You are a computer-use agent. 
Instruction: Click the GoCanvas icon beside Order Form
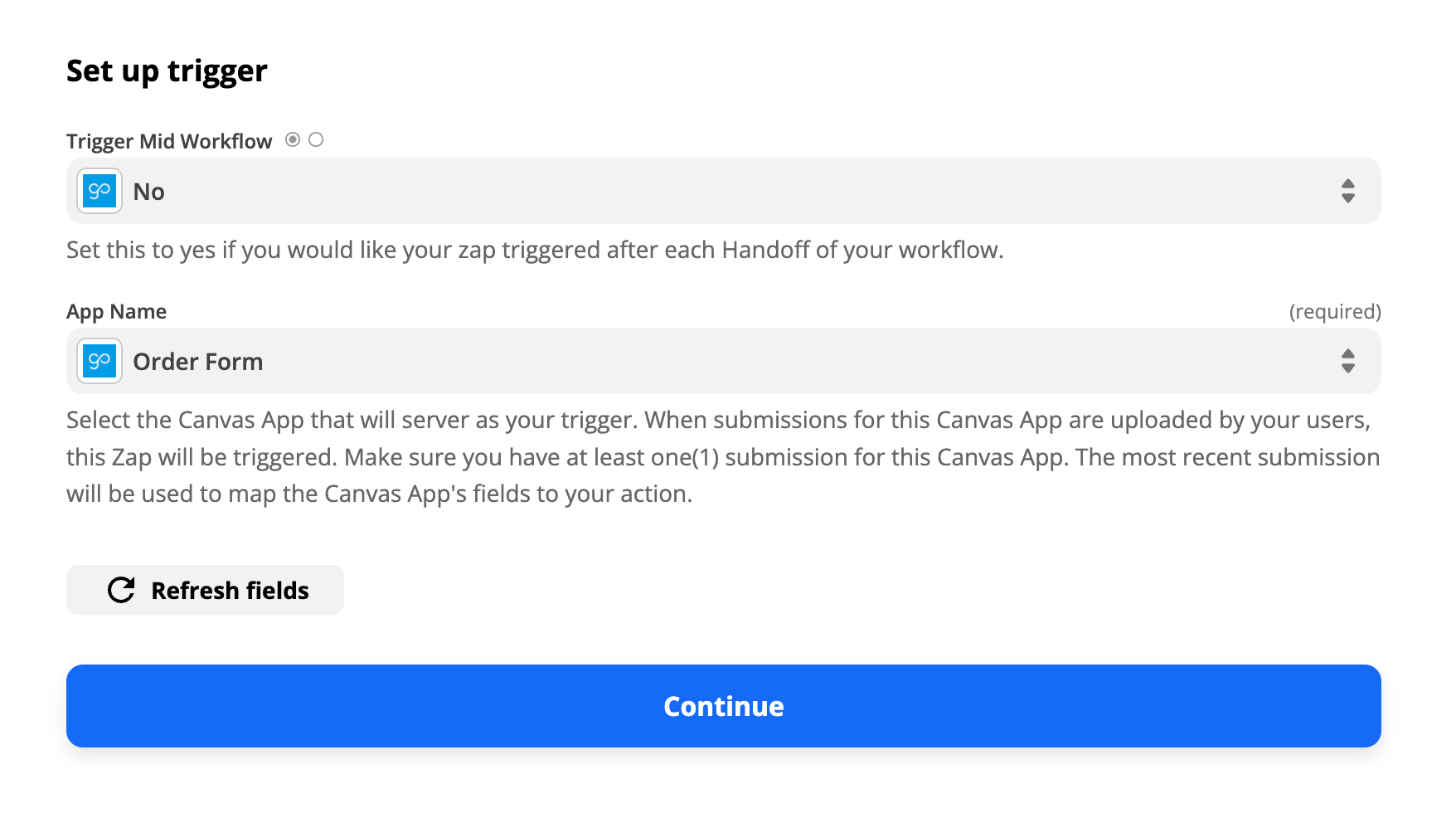click(x=99, y=361)
